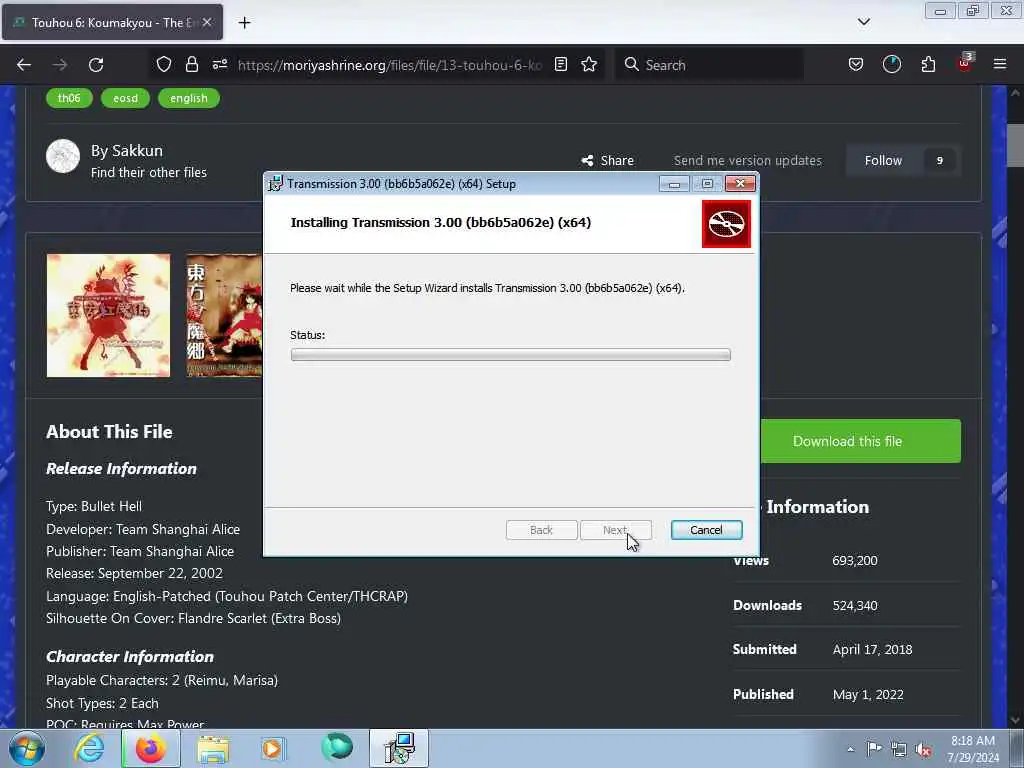Click Action Center flag tray icon
The height and width of the screenshot is (768, 1024).
pyautogui.click(x=874, y=748)
